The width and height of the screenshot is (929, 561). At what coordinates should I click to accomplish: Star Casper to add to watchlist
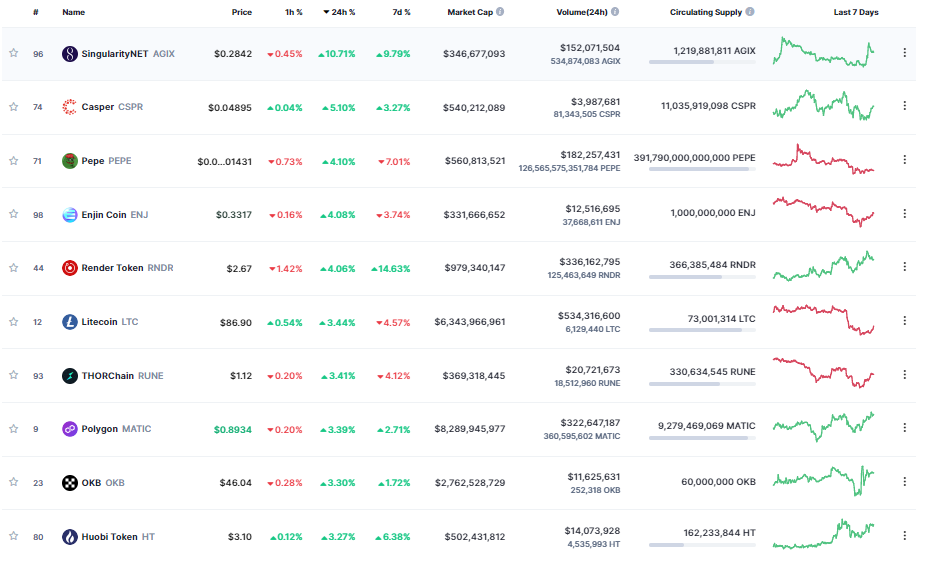tap(14, 107)
